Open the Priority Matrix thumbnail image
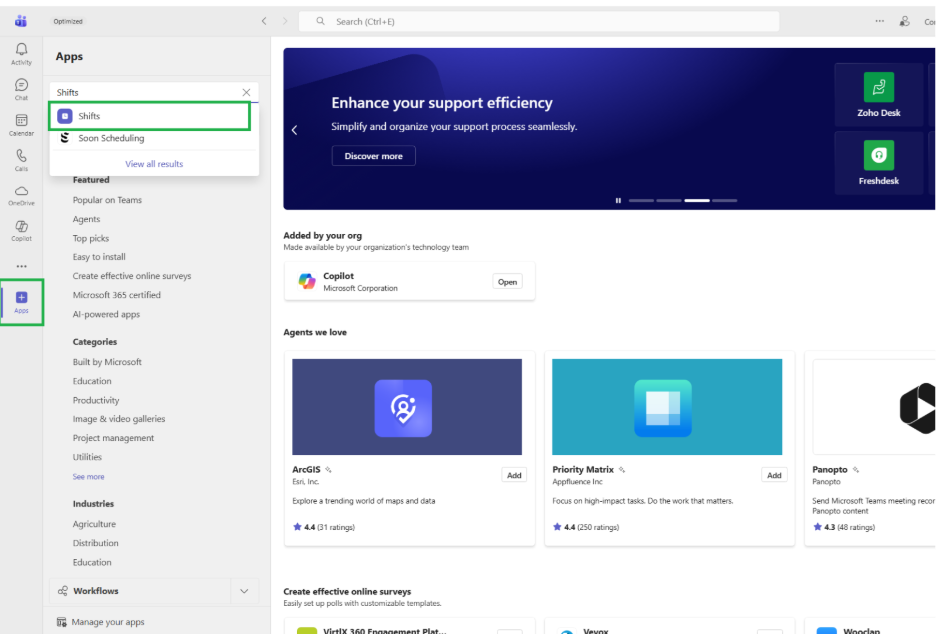936x634 pixels. [667, 407]
